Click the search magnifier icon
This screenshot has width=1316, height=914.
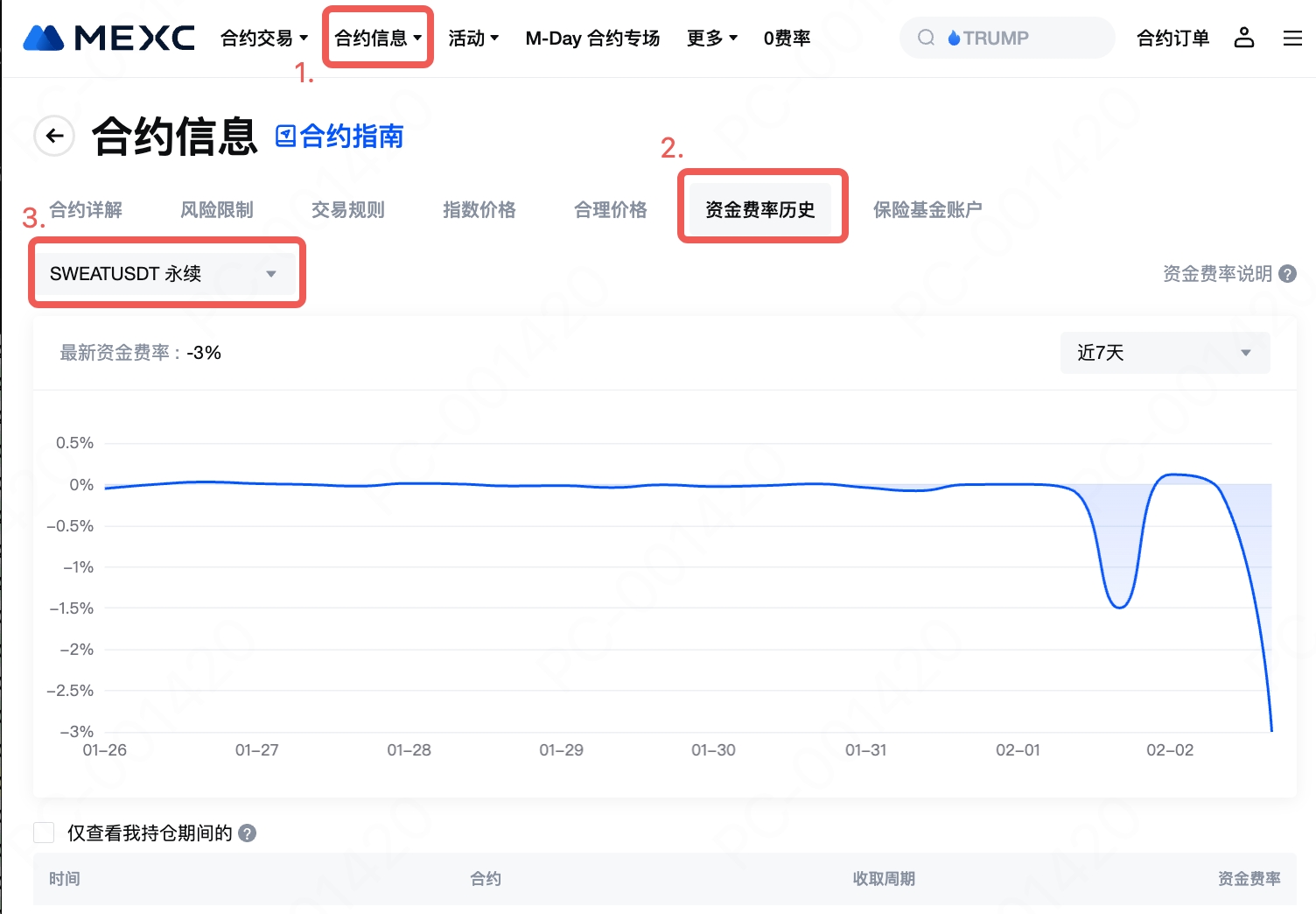(x=926, y=38)
